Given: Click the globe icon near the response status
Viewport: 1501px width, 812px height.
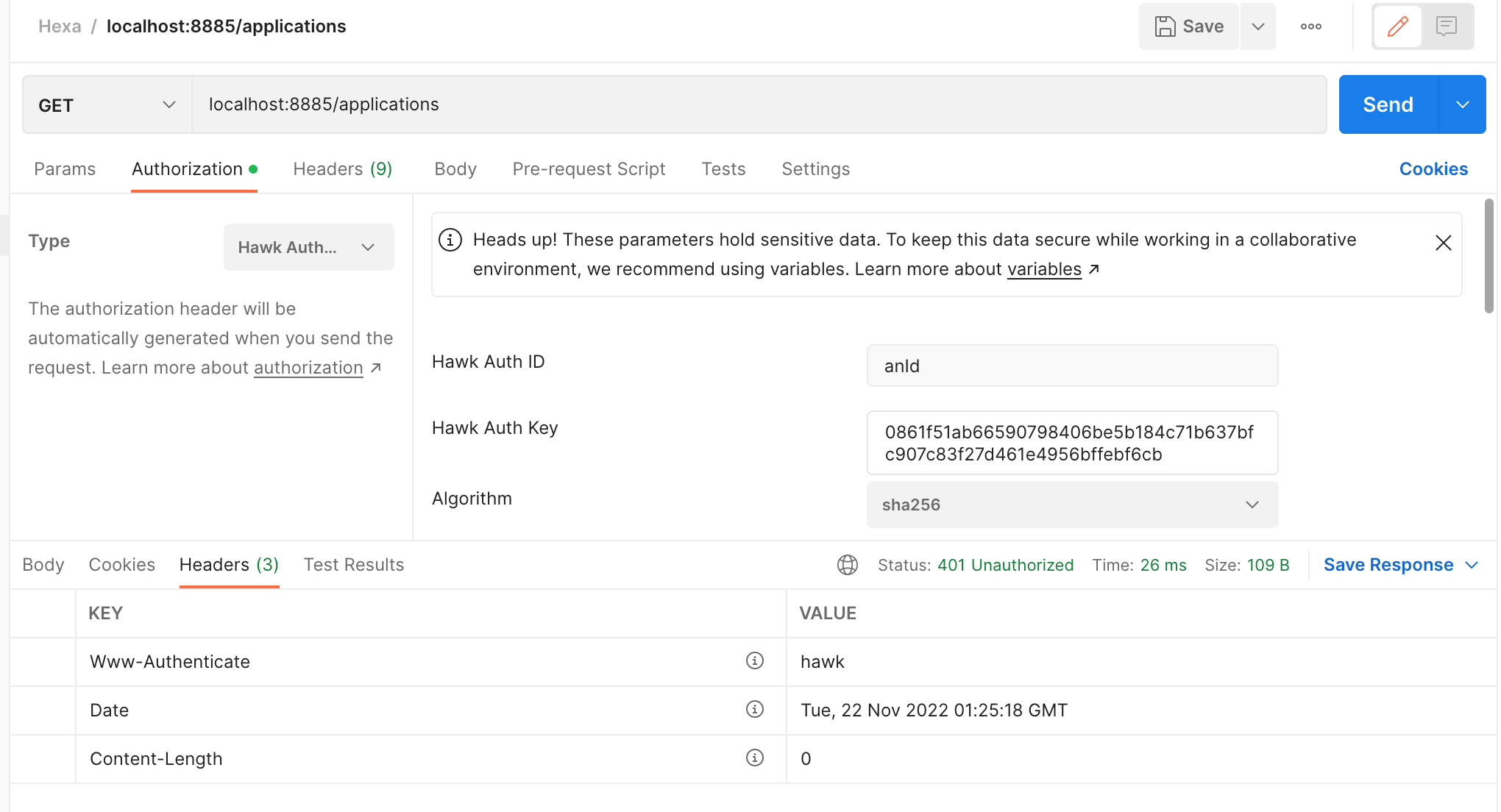Looking at the screenshot, I should click(847, 565).
